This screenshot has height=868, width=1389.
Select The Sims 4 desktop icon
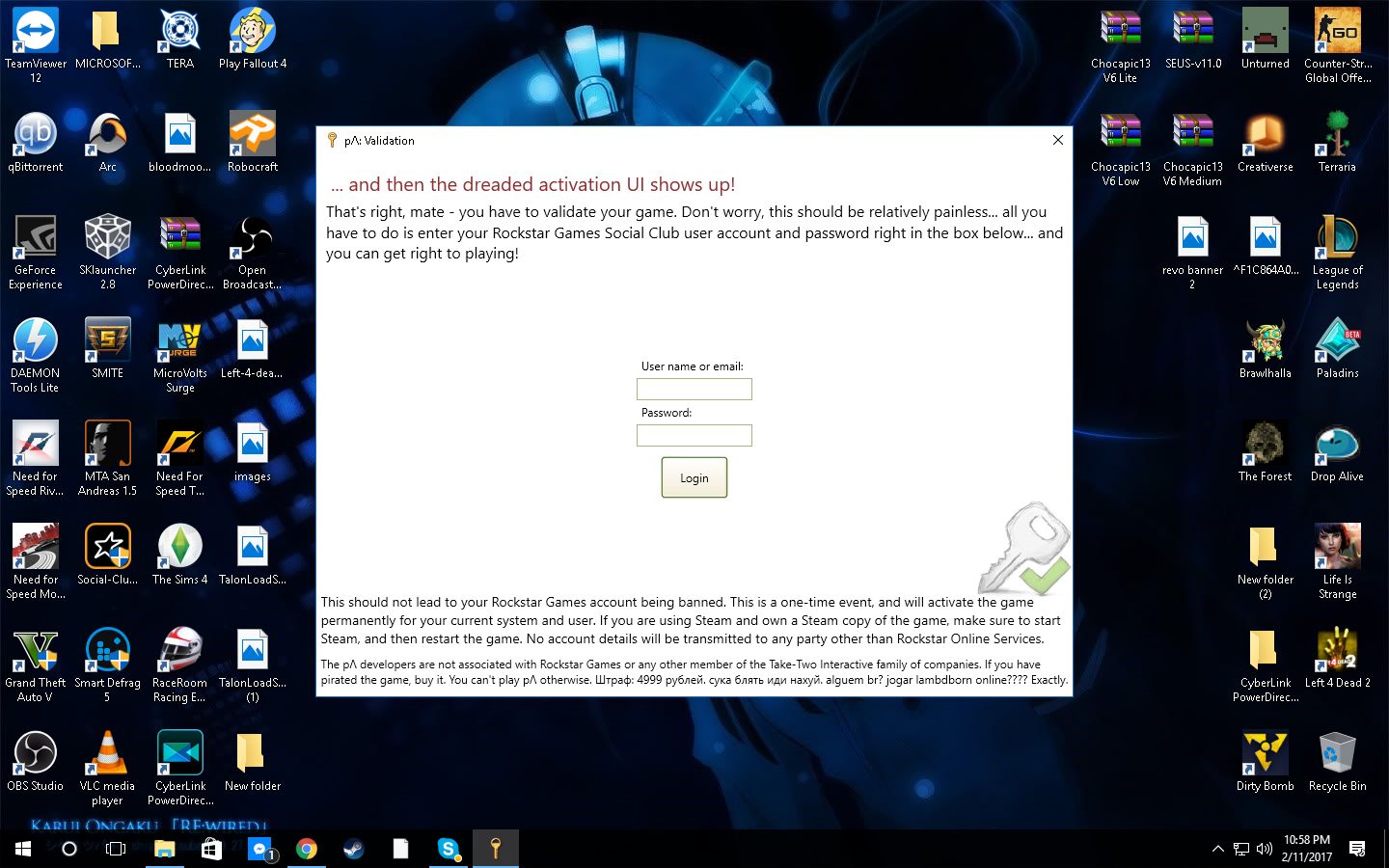click(x=180, y=556)
